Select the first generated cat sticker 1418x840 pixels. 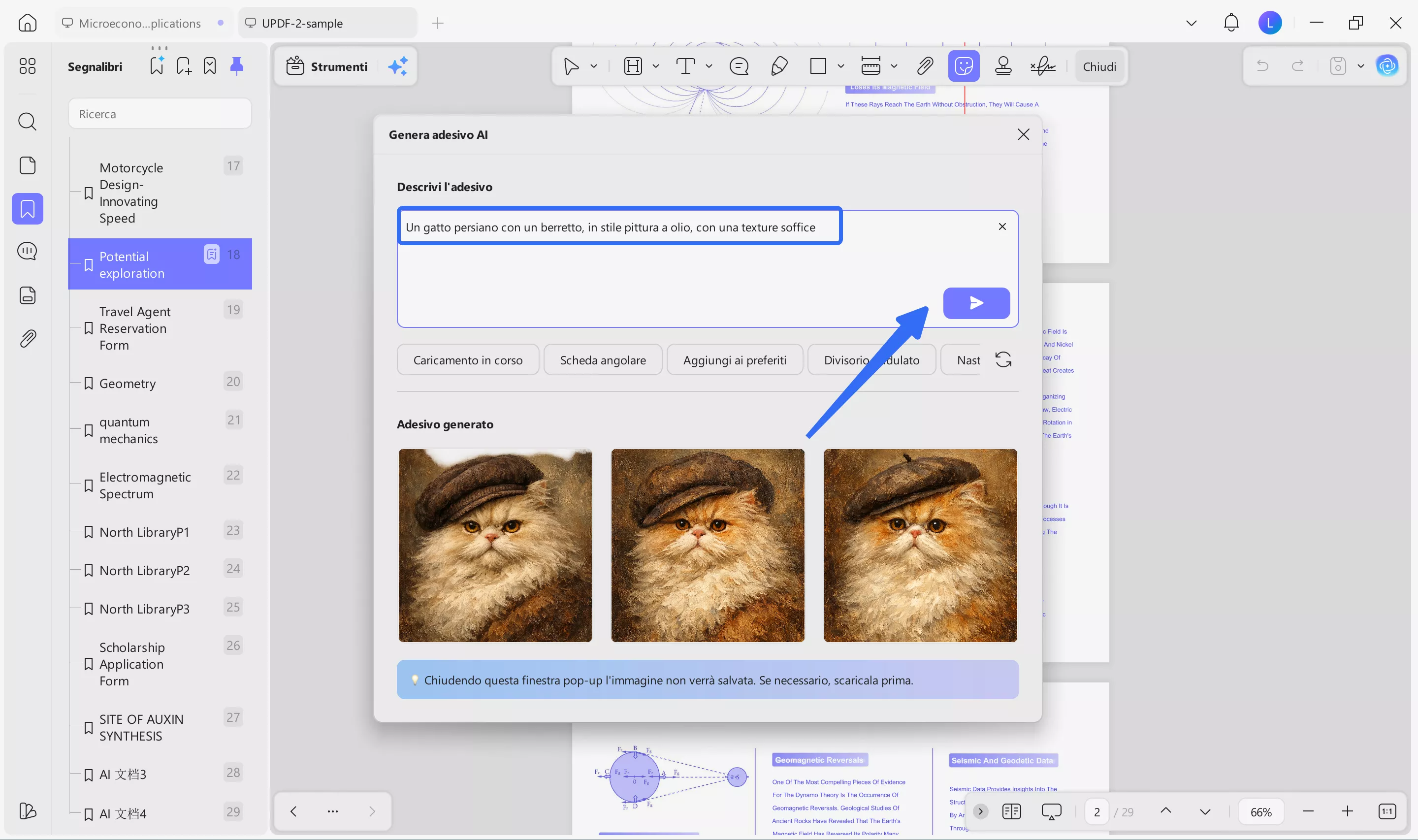click(x=494, y=545)
